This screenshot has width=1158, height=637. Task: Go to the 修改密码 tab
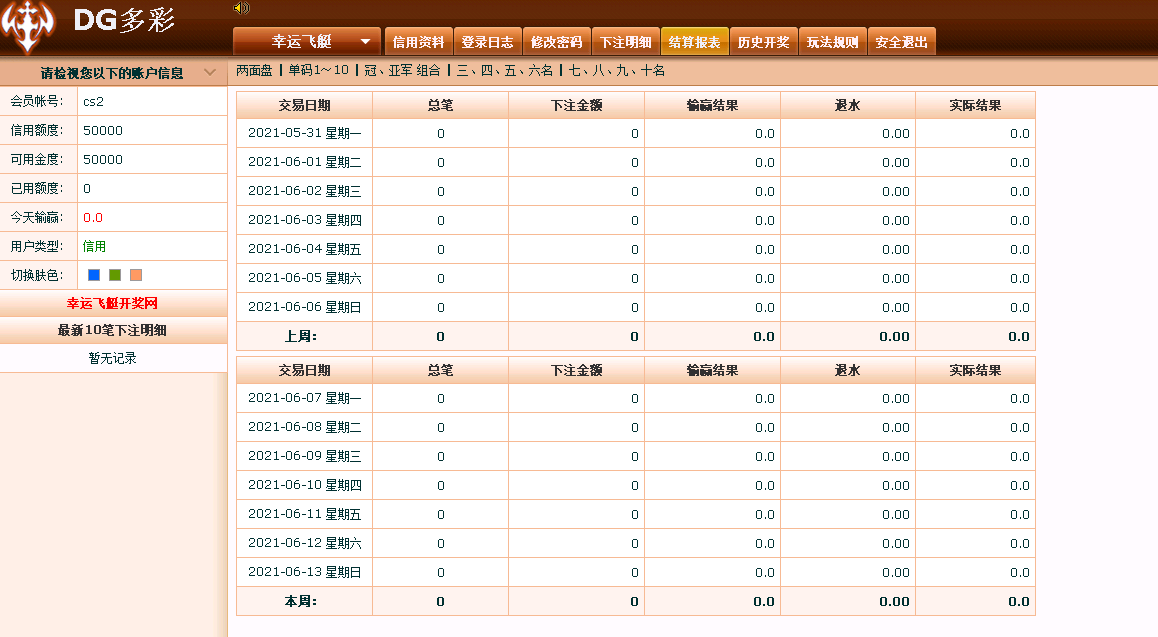[x=556, y=42]
